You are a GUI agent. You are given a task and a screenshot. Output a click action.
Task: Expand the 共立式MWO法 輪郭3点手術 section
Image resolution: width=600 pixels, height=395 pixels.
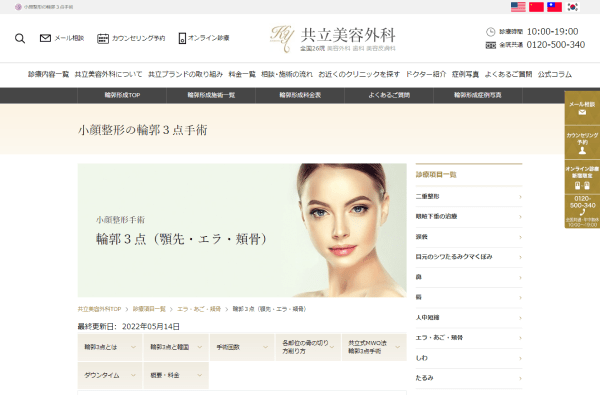pos(374,347)
